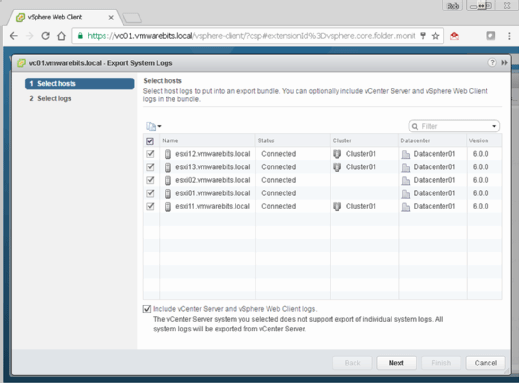
Task: Open the Chrome three-dot menu
Action: (x=509, y=36)
